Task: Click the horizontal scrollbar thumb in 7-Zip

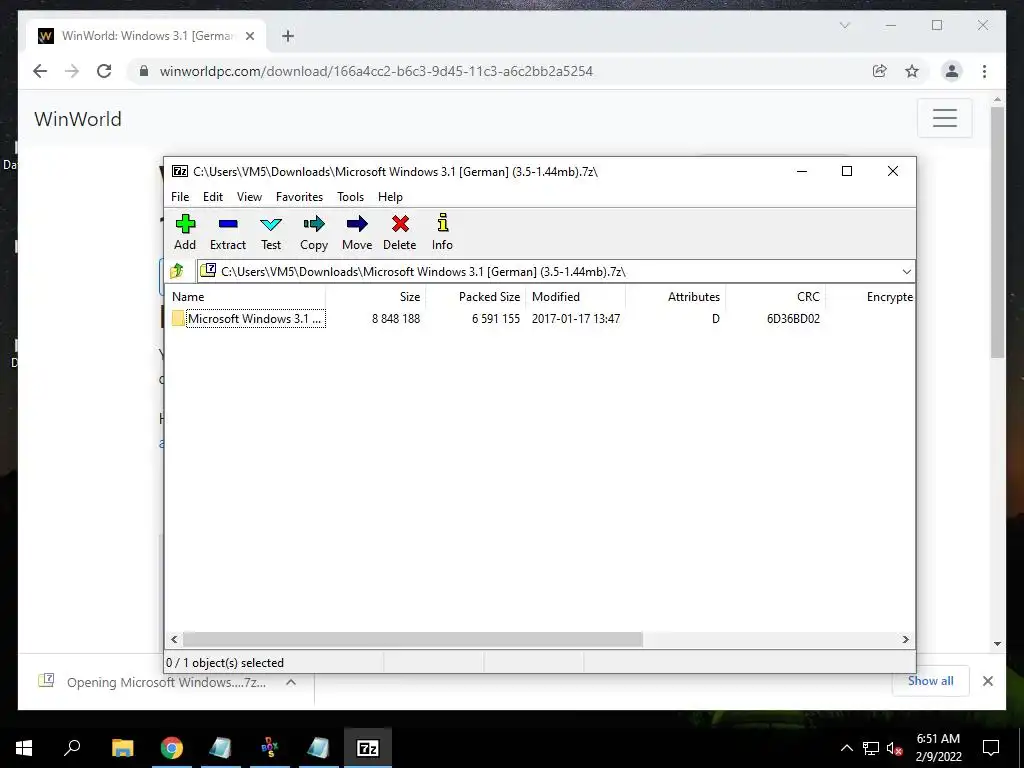Action: 413,639
